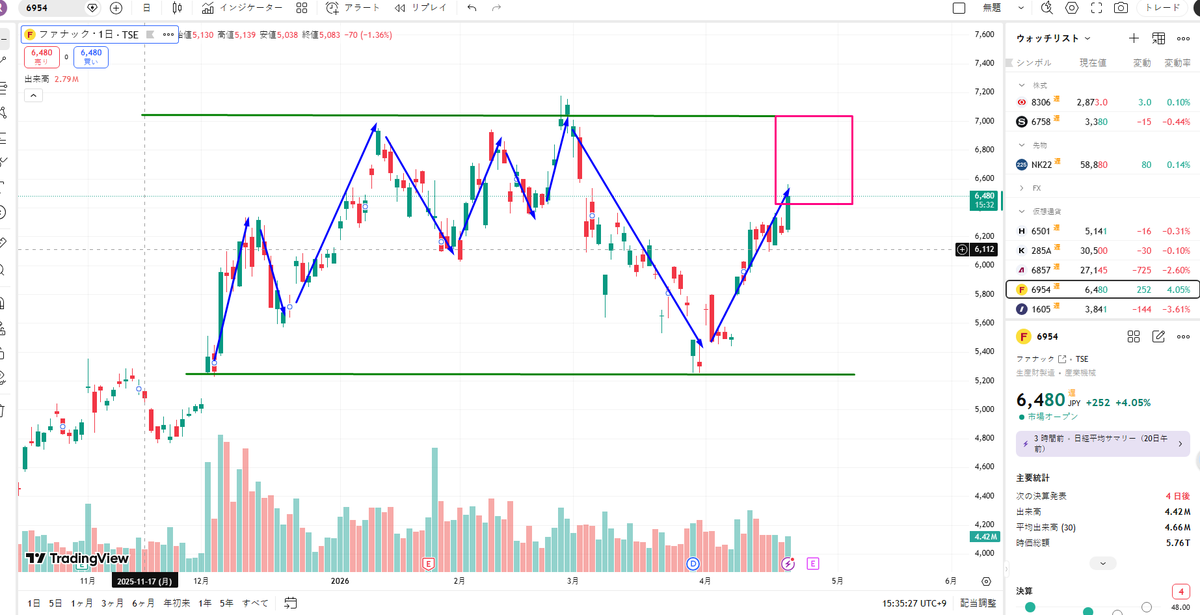Sort watchlist by 変動率 column
Viewport: 1200px width, 615px height.
click(x=1176, y=62)
